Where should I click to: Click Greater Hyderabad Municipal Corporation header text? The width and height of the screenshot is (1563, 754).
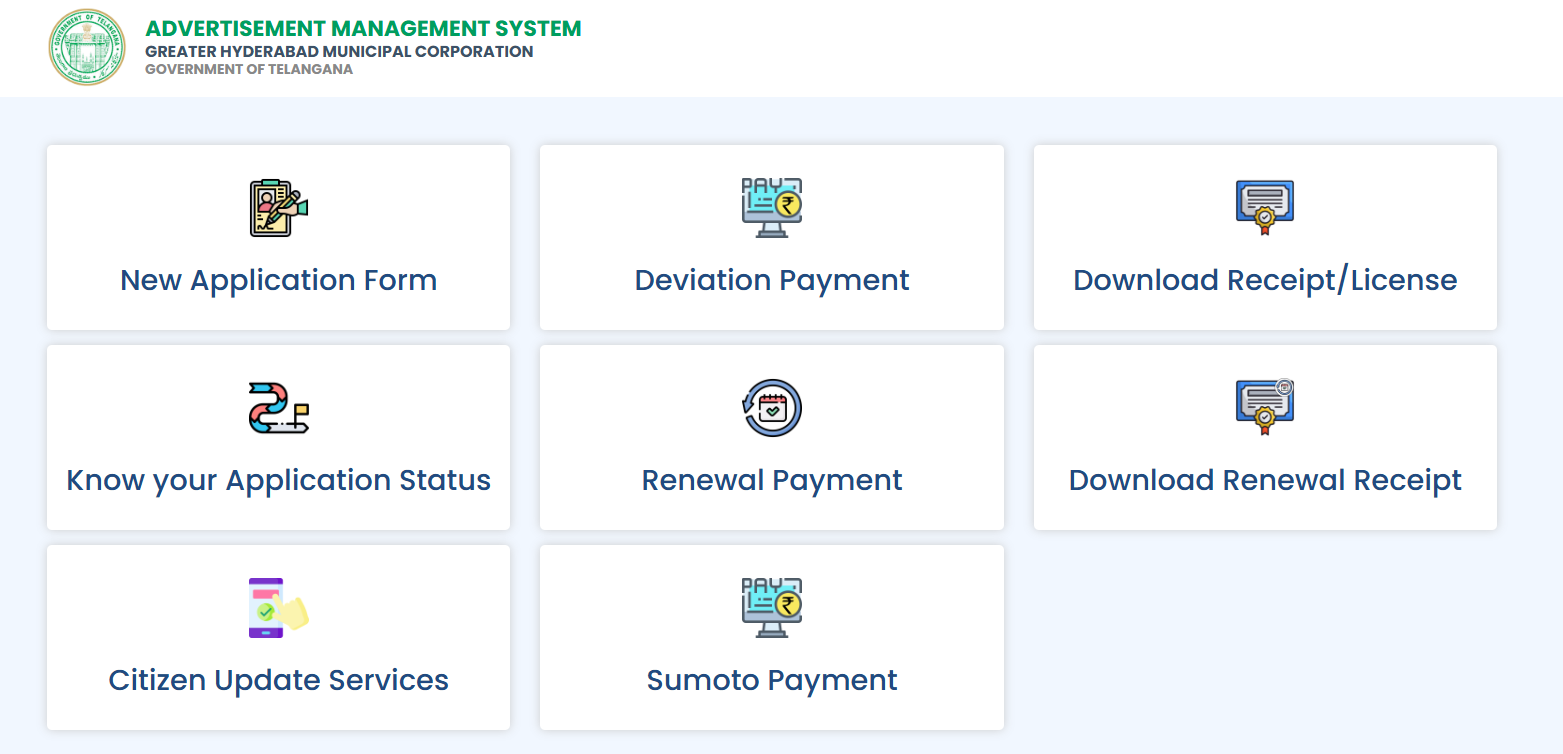339,52
